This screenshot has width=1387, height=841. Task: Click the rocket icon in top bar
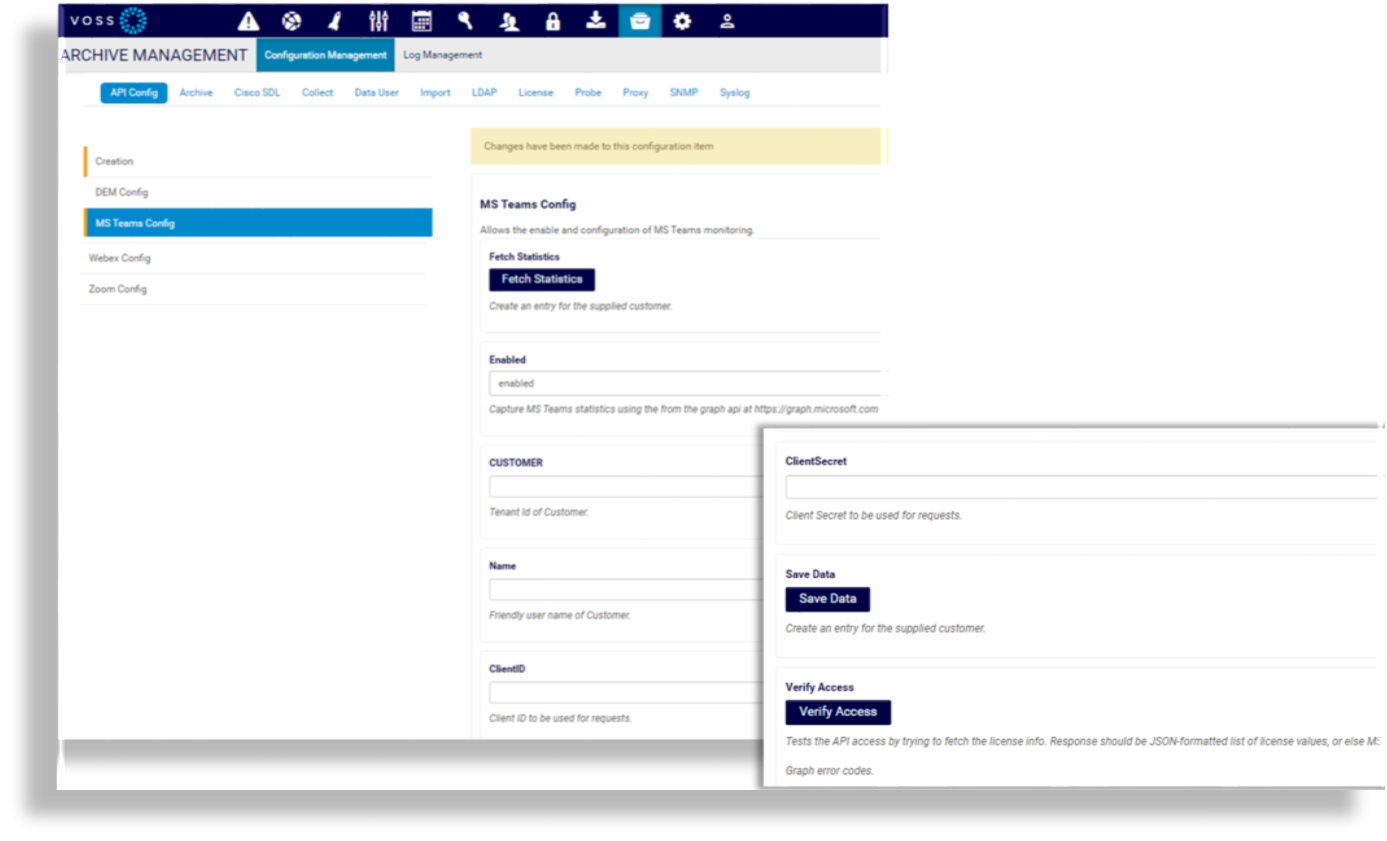335,21
